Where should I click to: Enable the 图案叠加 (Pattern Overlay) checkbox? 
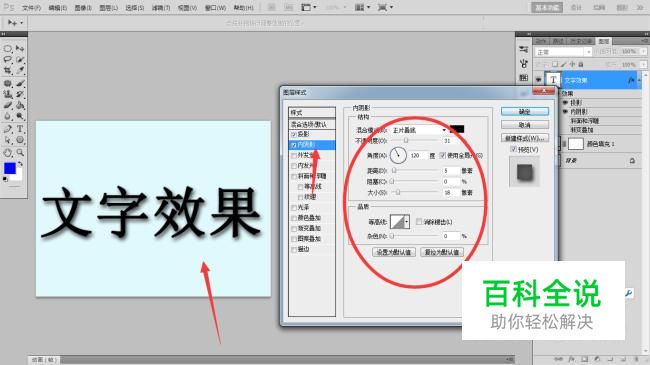[294, 239]
